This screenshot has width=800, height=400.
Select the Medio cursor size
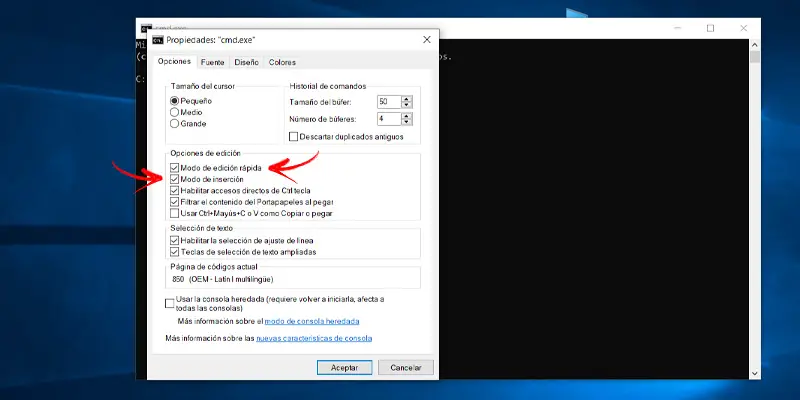point(174,112)
